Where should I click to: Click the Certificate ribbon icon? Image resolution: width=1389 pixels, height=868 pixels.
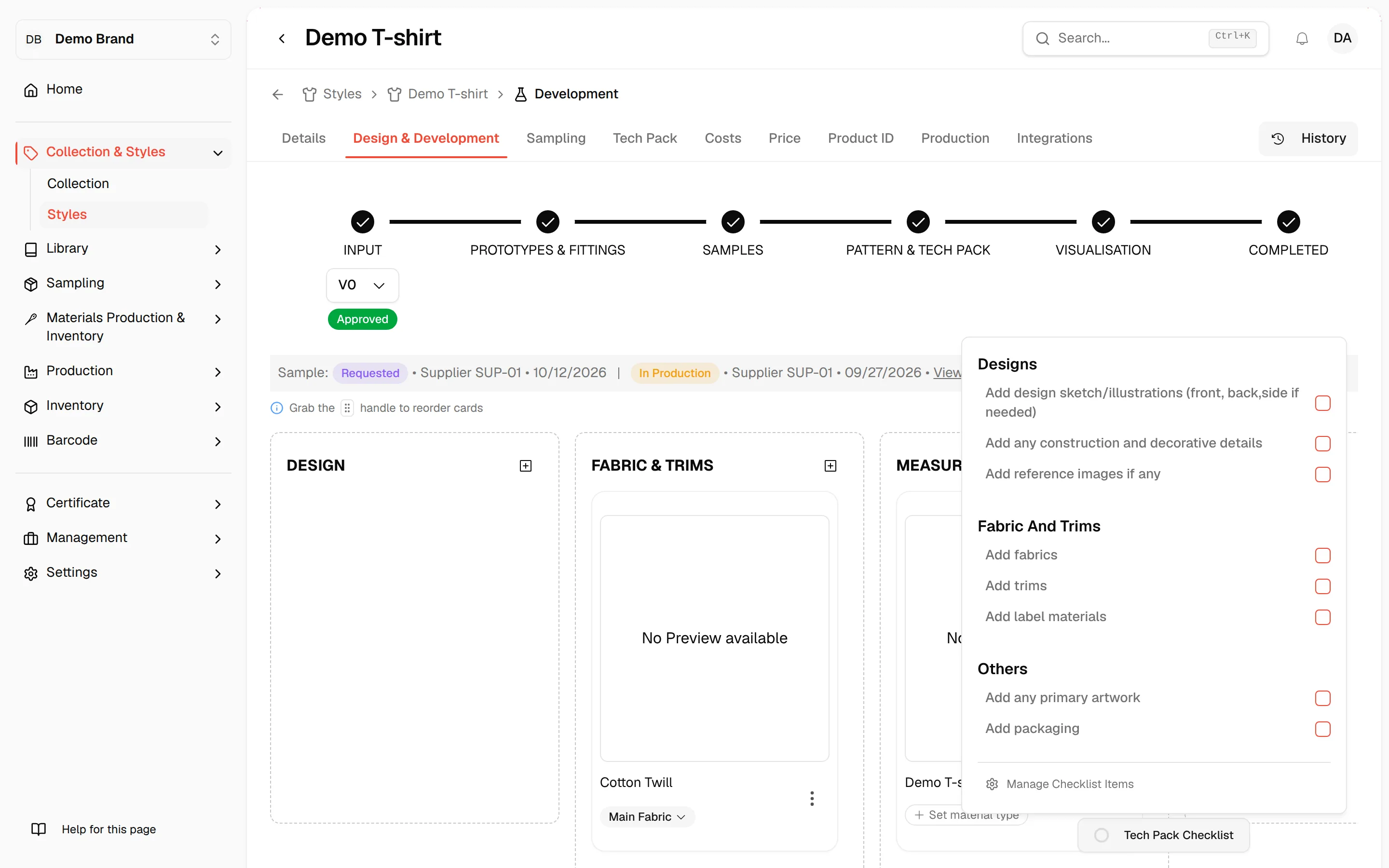[x=31, y=504]
